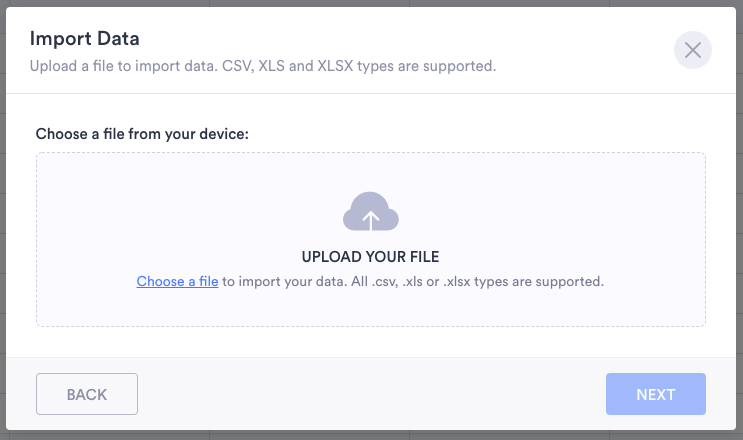Click blank space below the dashed upload box
Screen dimensions: 743x440
pyautogui.click(x=371, y=342)
